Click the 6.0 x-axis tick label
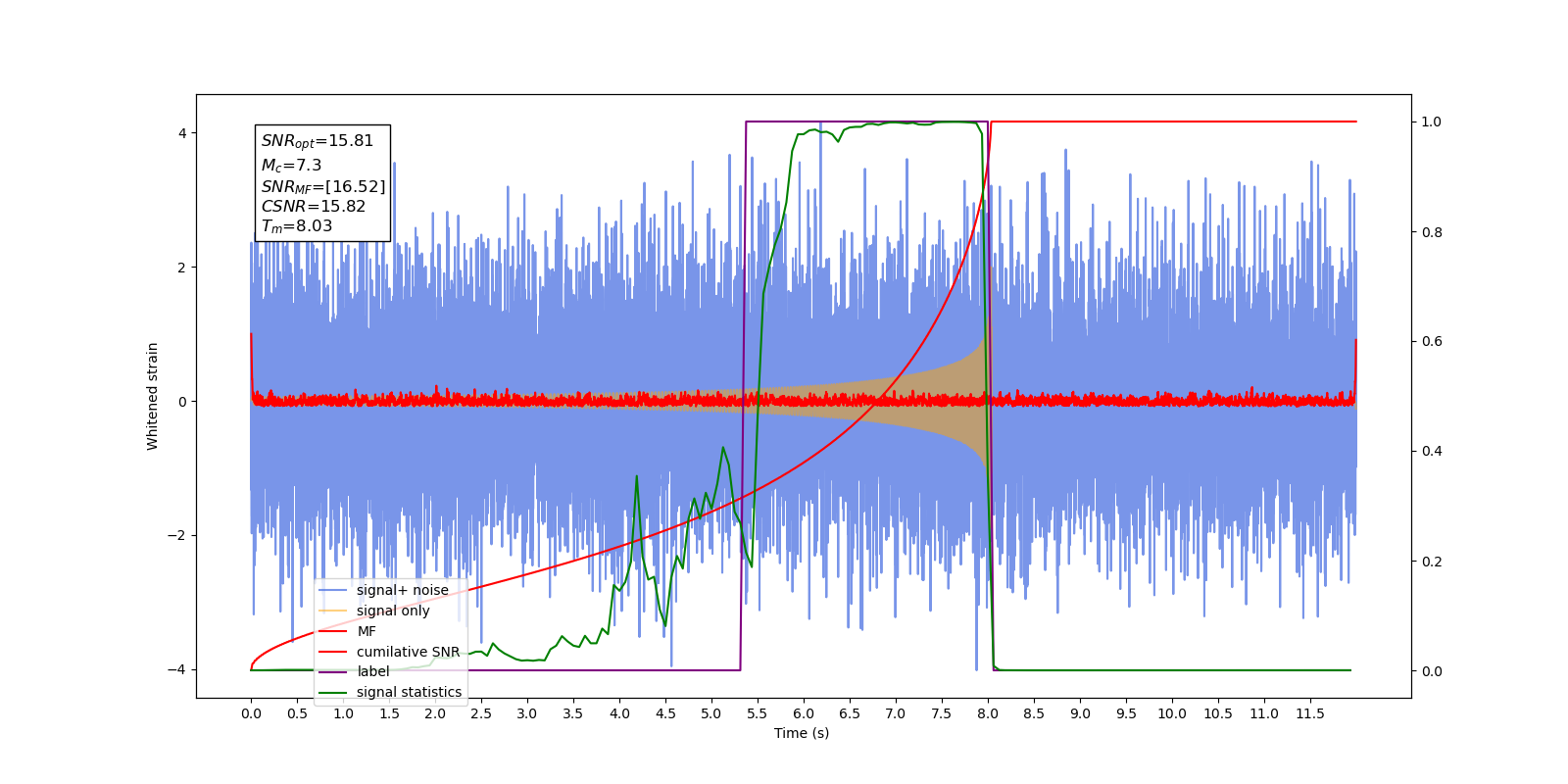This screenshot has height=784, width=1568. (804, 713)
